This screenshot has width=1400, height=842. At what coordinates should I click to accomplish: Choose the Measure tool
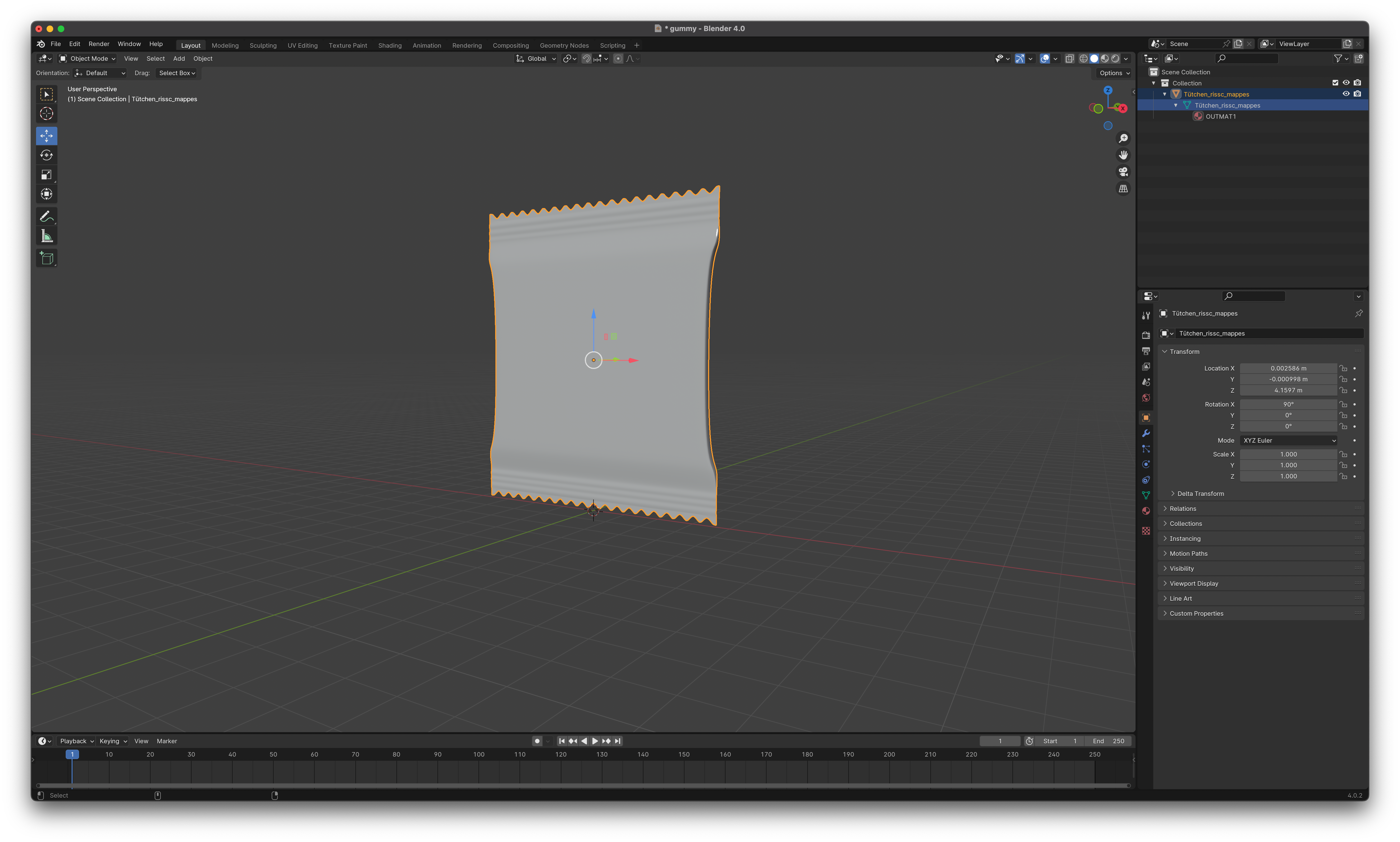47,236
